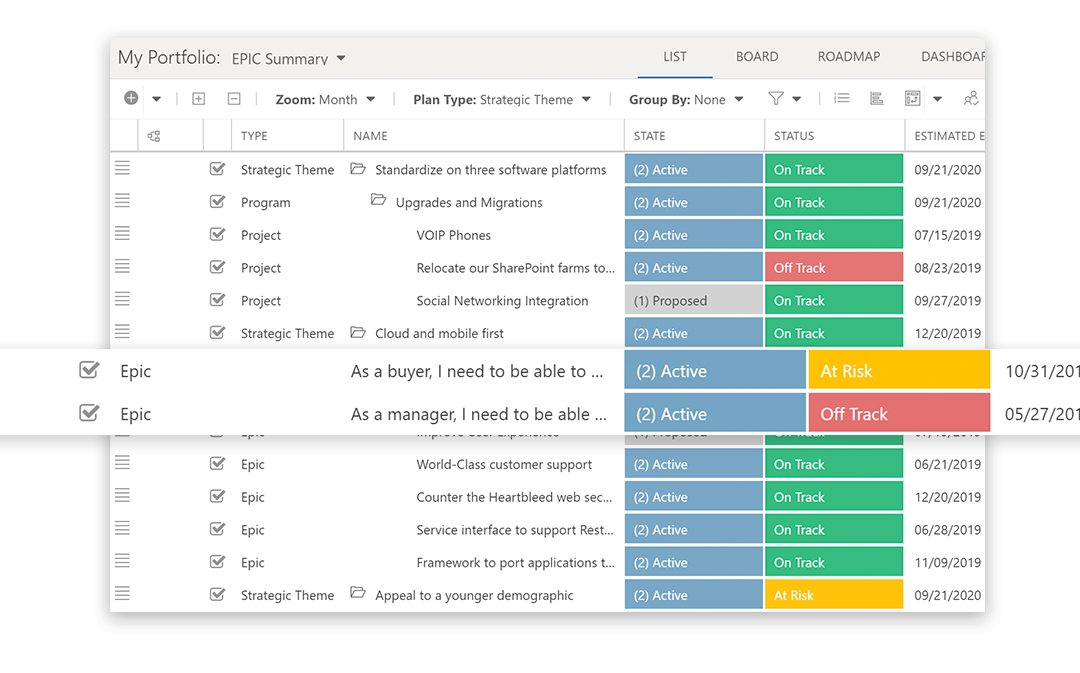Click the expand all rows icon
This screenshot has width=1080, height=673.
tap(198, 99)
